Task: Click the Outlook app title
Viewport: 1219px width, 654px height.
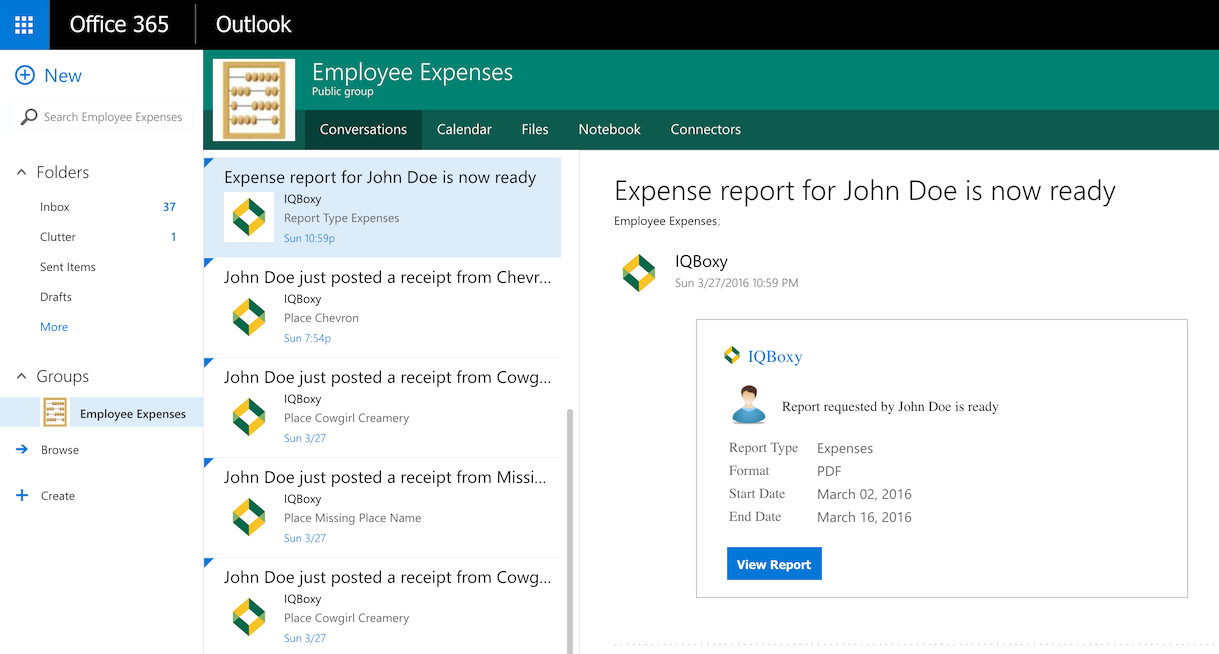Action: point(254,24)
